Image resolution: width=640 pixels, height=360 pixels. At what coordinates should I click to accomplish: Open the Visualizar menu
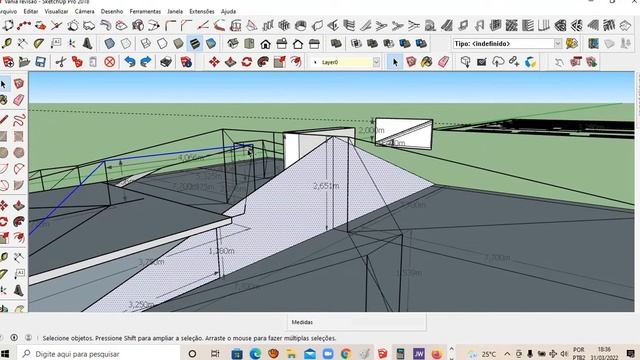point(56,11)
